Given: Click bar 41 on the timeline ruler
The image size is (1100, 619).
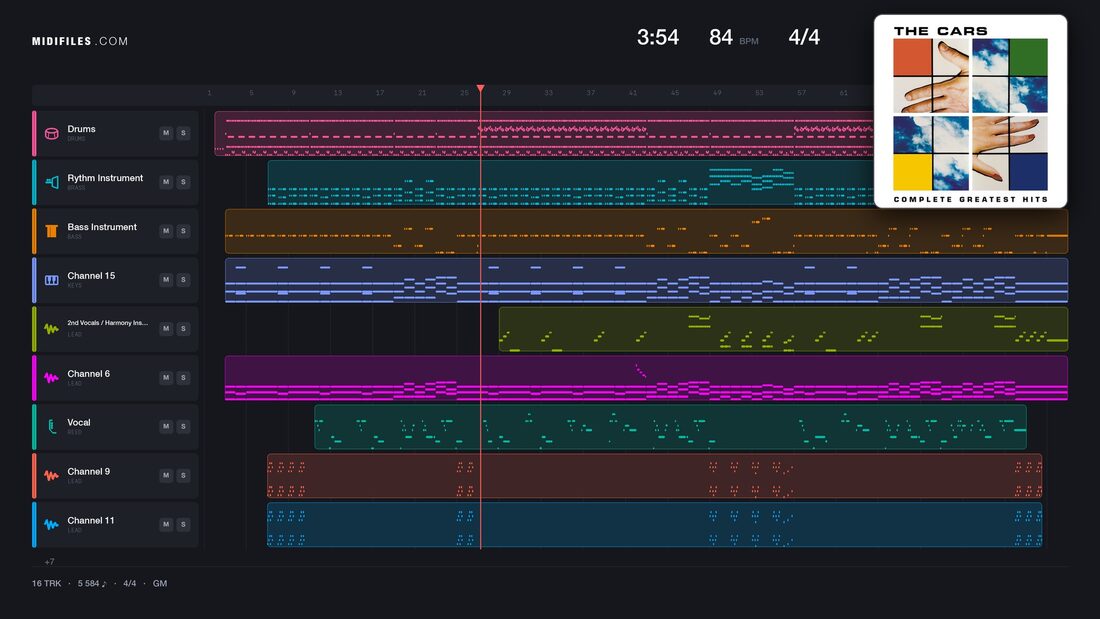Looking at the screenshot, I should coord(633,93).
